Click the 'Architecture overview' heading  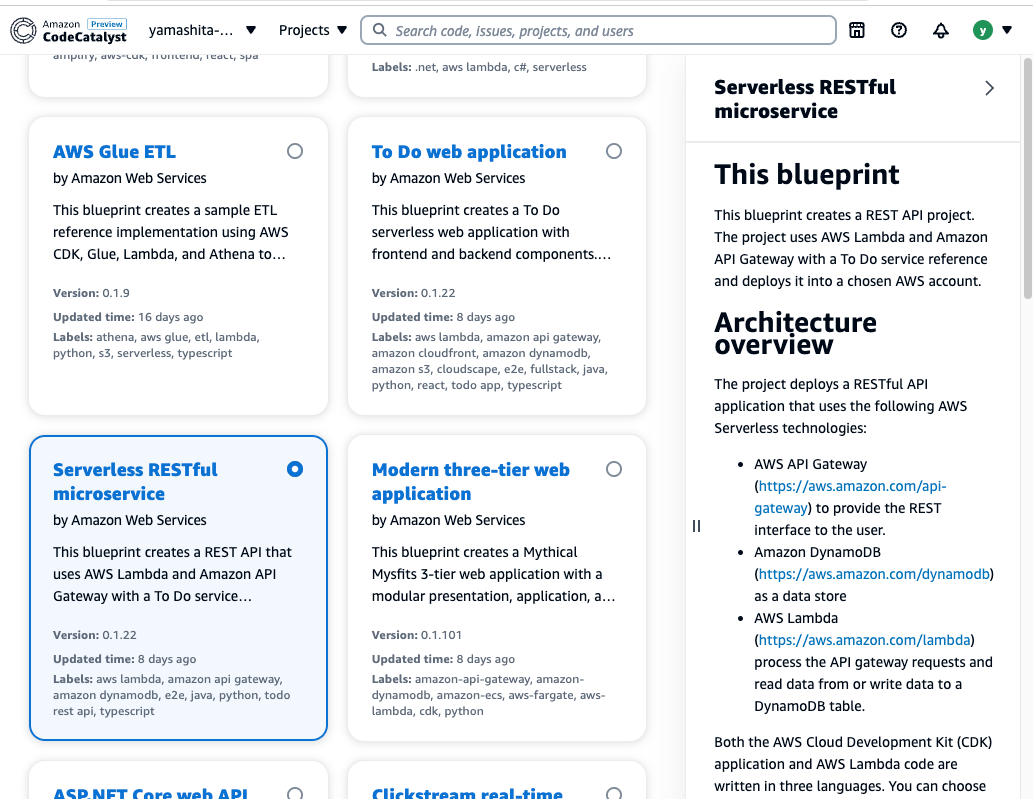tap(795, 333)
